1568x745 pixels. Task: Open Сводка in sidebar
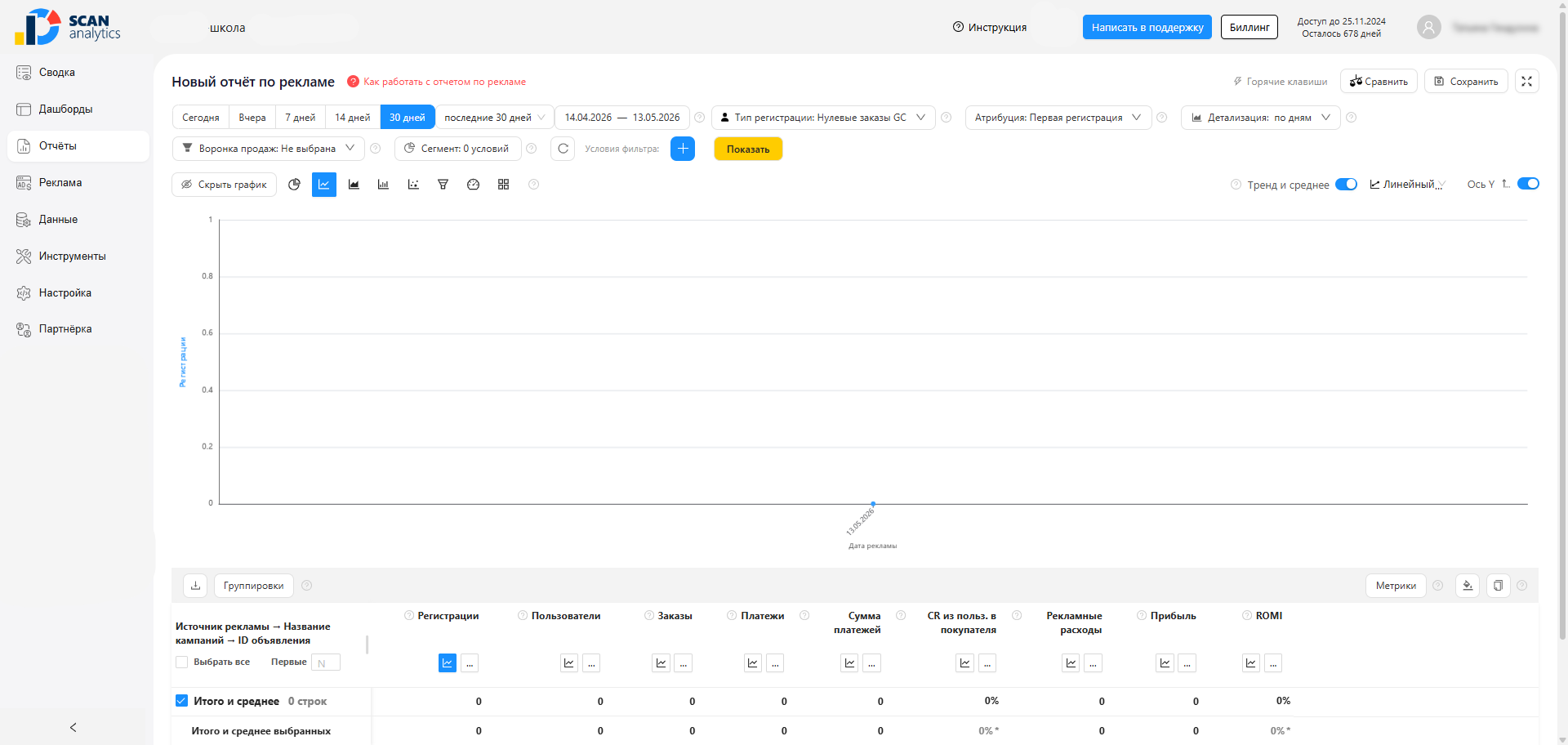pos(78,73)
